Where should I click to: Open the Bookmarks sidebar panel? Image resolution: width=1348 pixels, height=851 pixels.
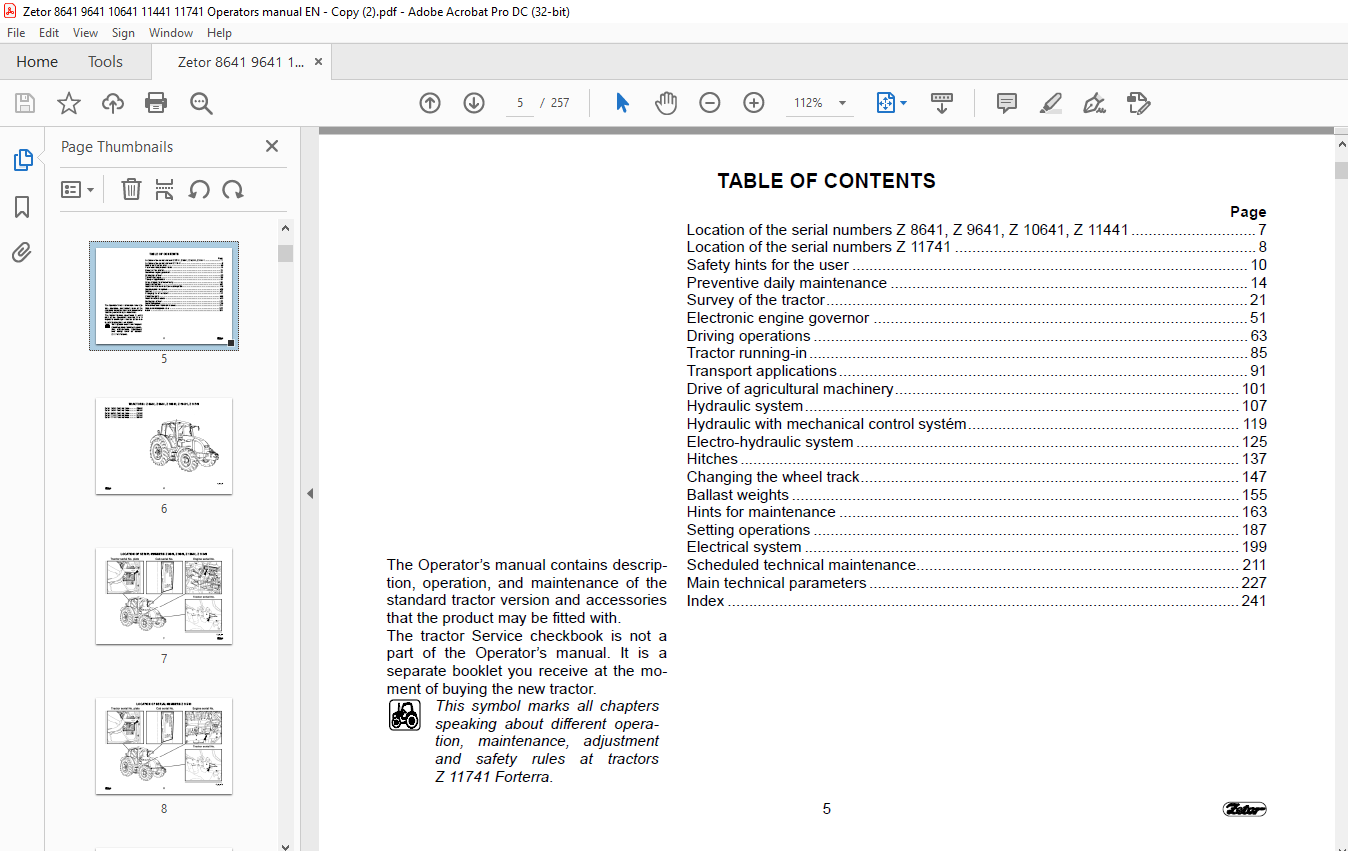click(x=22, y=207)
